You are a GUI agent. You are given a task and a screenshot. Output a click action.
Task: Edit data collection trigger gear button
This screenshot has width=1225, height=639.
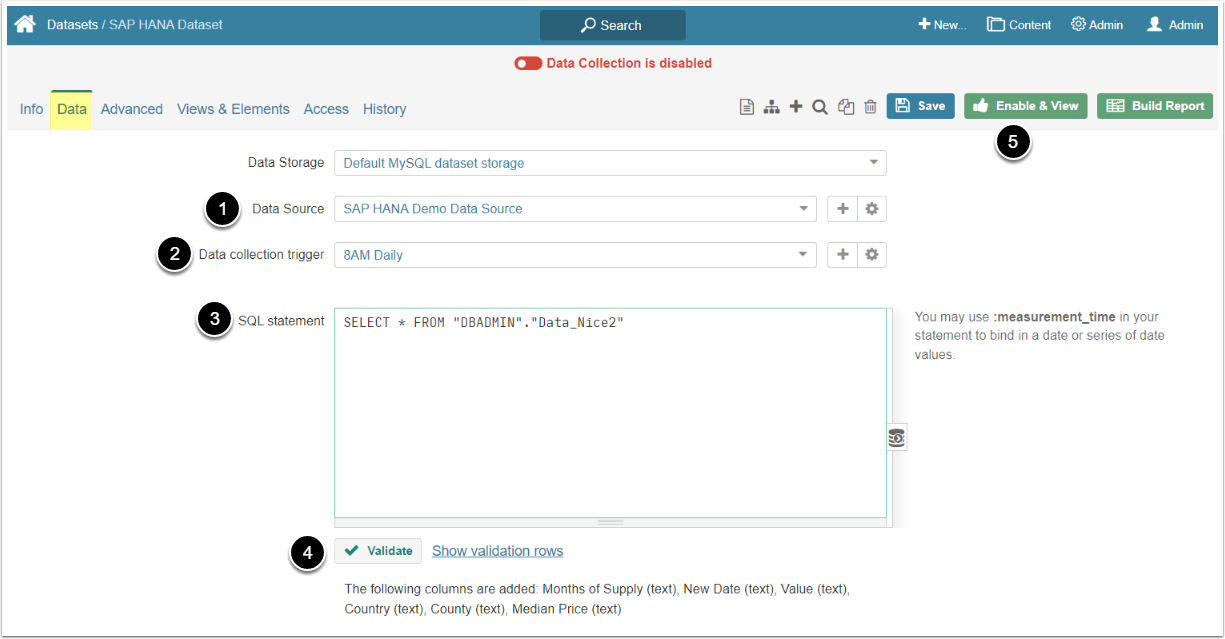[872, 255]
